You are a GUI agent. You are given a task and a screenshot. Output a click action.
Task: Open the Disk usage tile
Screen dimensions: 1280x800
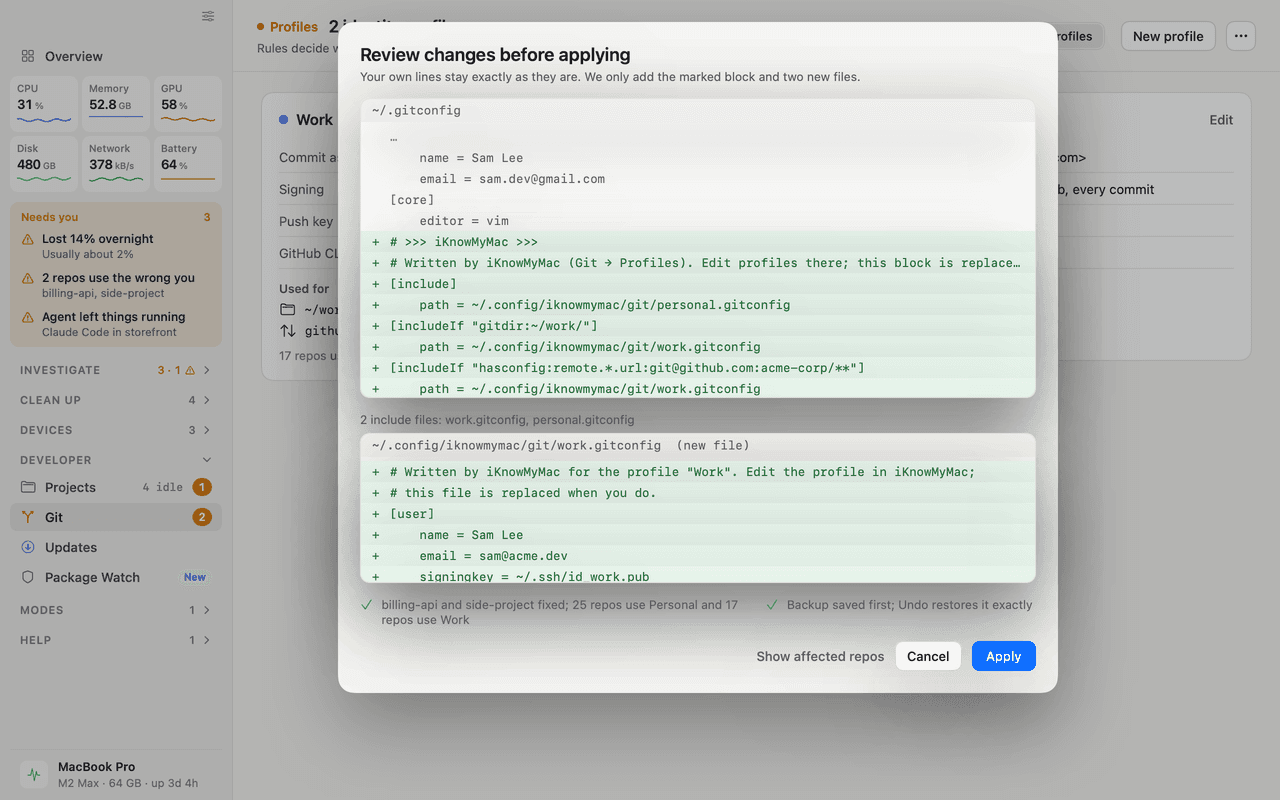[44, 163]
